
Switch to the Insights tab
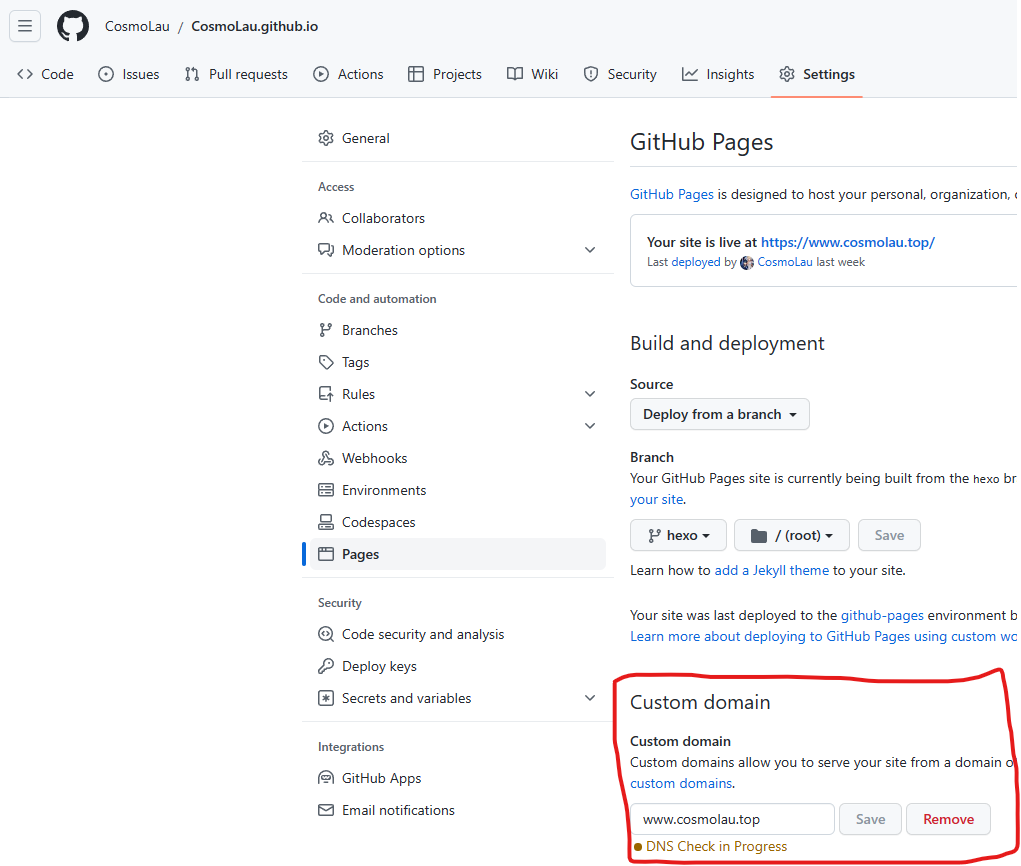pos(718,74)
